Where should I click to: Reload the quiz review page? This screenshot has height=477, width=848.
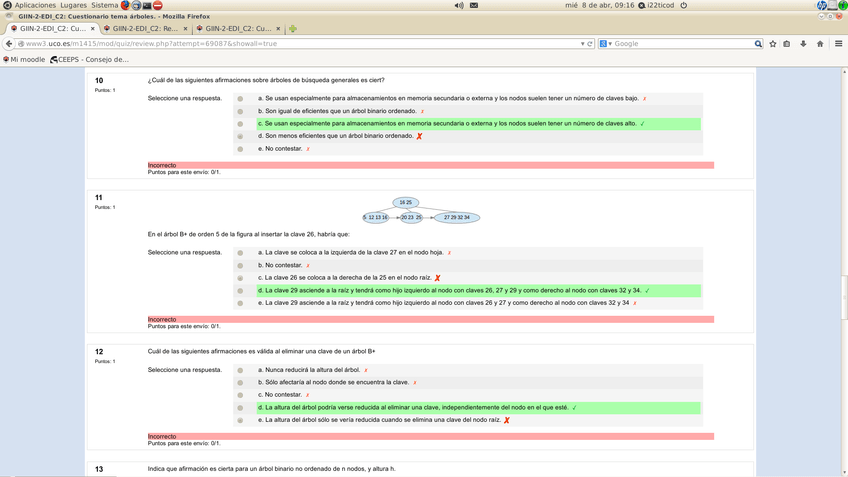tap(590, 44)
